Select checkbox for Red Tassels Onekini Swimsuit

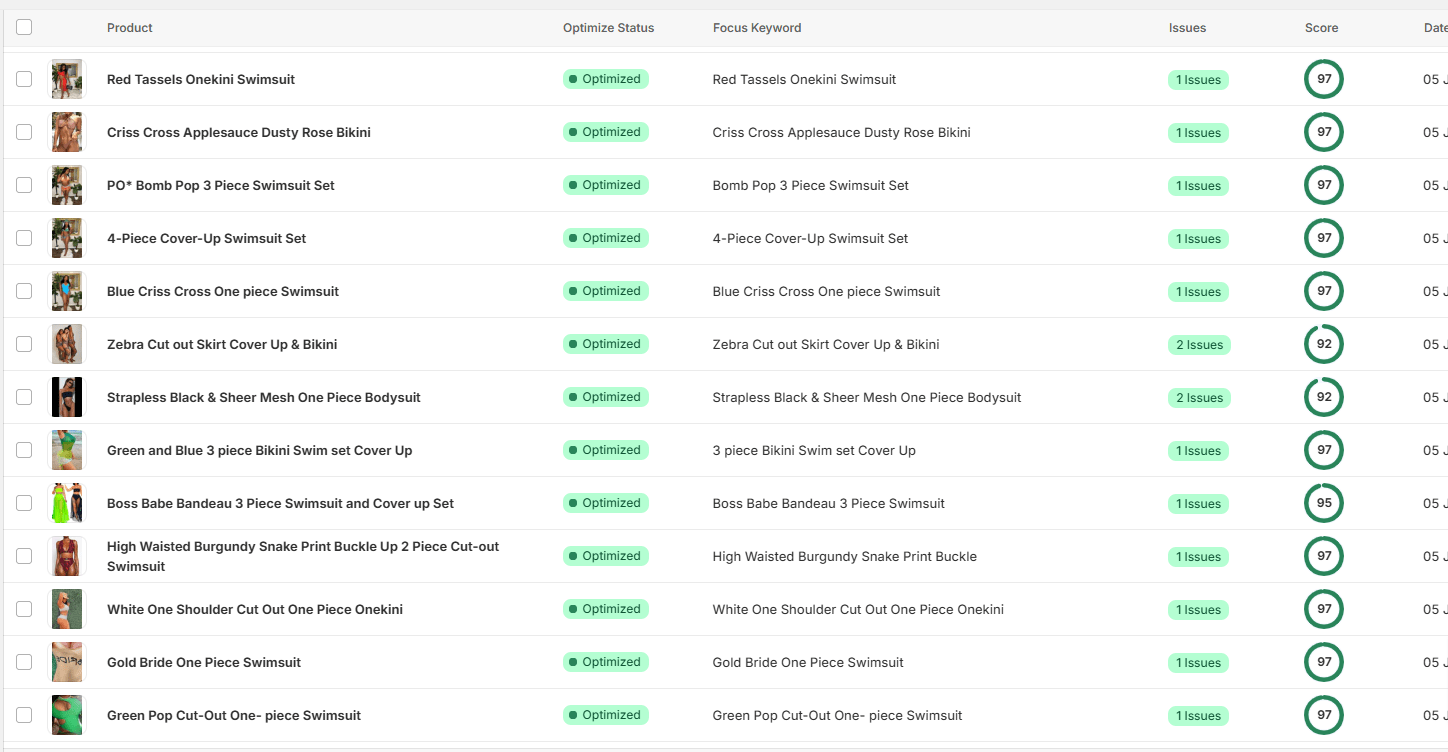coord(24,79)
